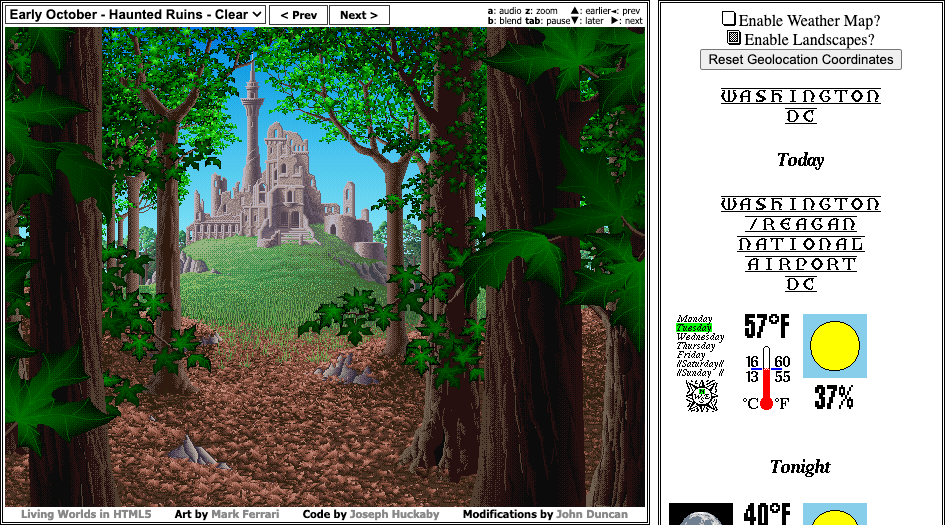Open the Joseph Huckaby code link

(392, 514)
